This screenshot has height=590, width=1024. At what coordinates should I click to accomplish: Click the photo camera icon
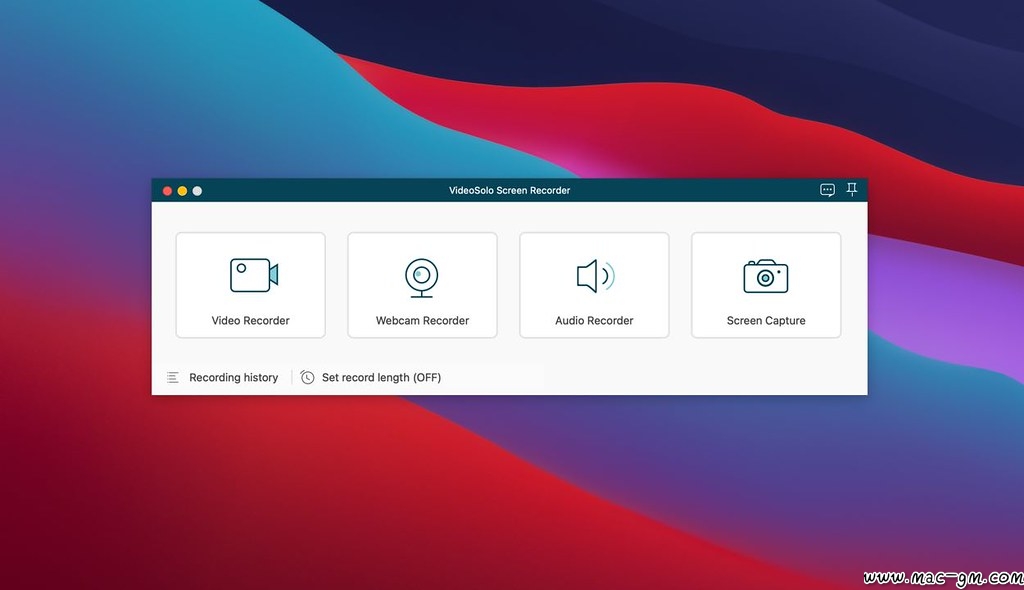tap(765, 276)
